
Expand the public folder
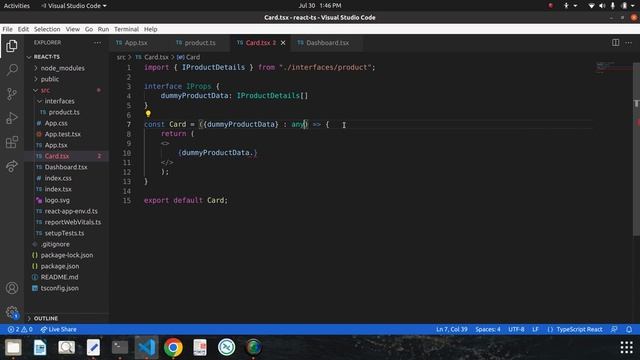50,79
